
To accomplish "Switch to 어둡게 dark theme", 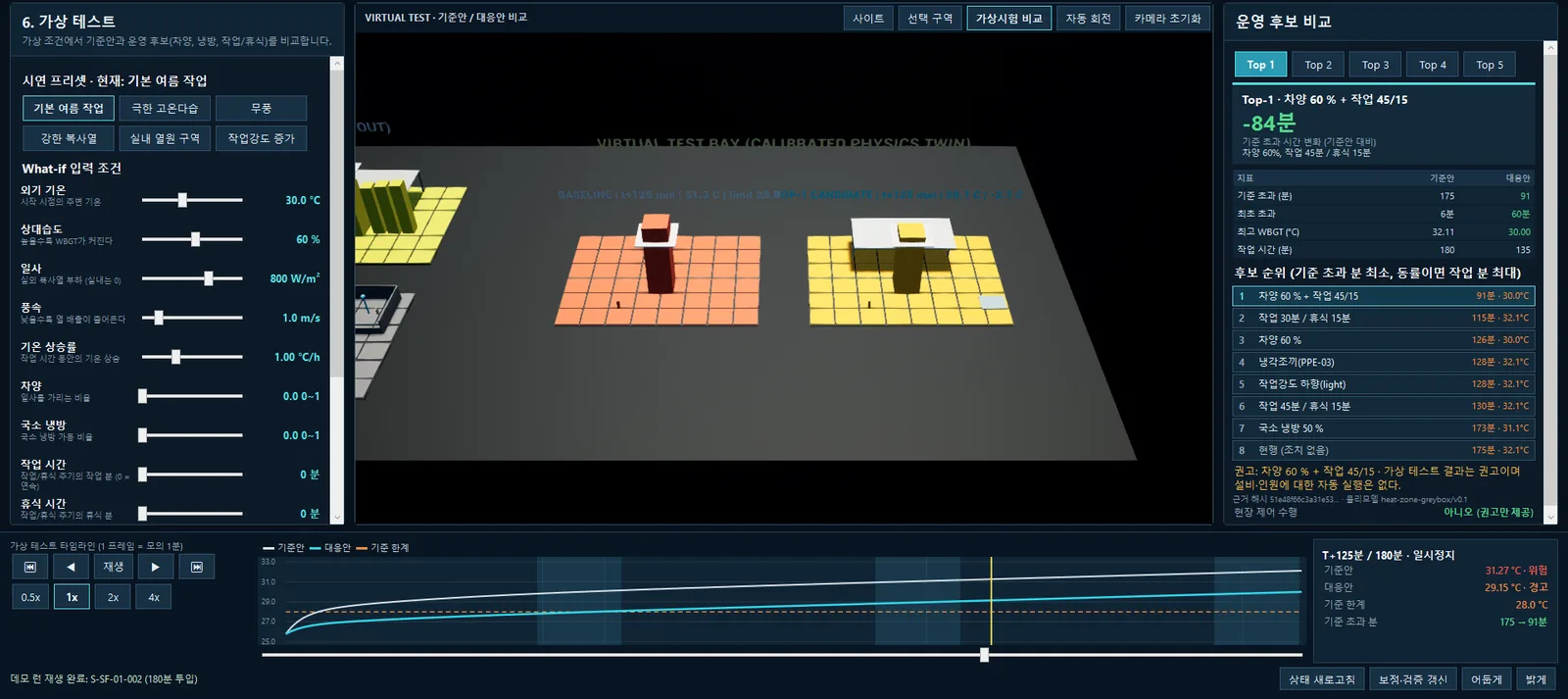I will click(x=1486, y=679).
